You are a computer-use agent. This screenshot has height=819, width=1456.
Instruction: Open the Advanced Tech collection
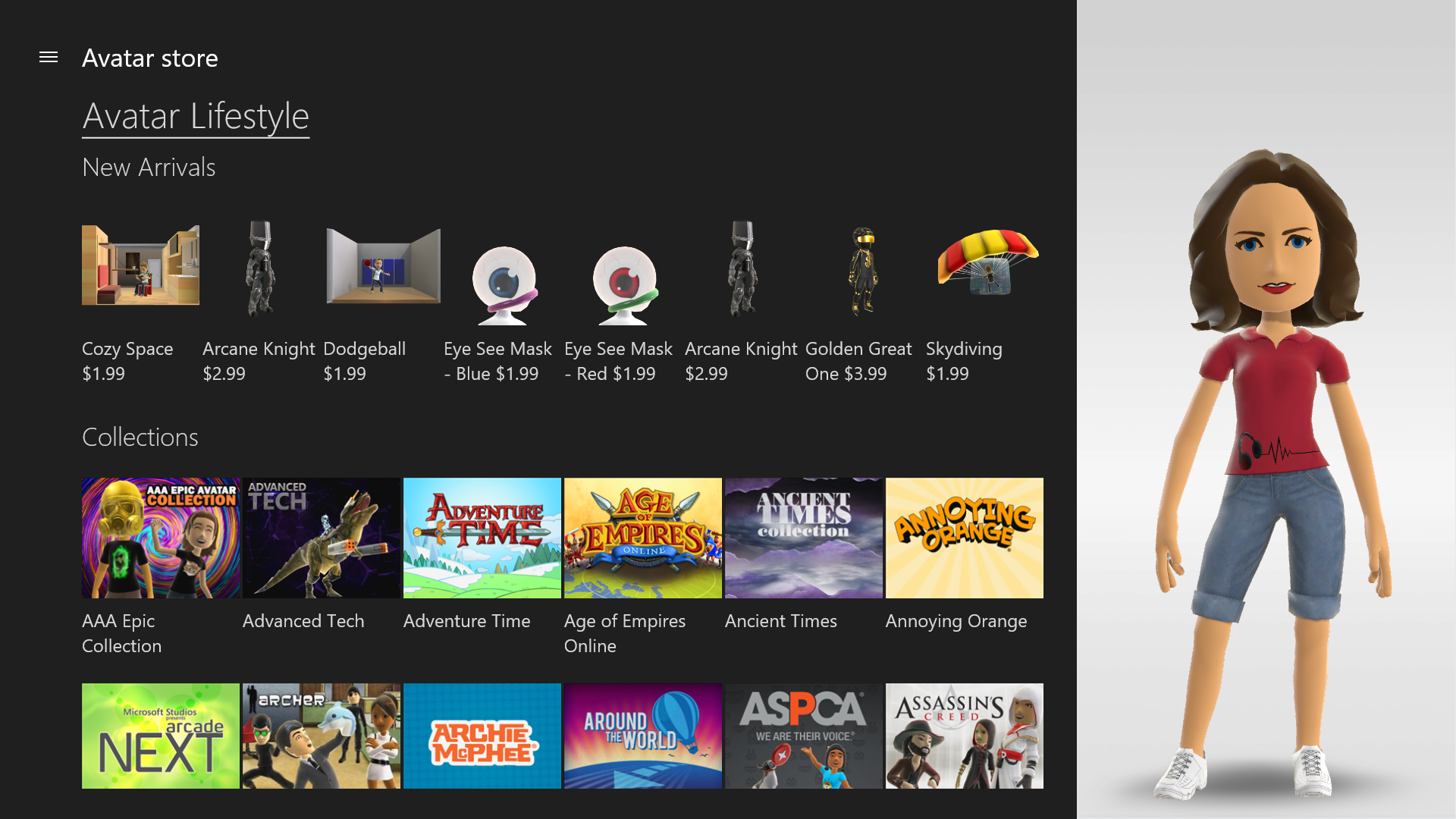pyautogui.click(x=321, y=538)
